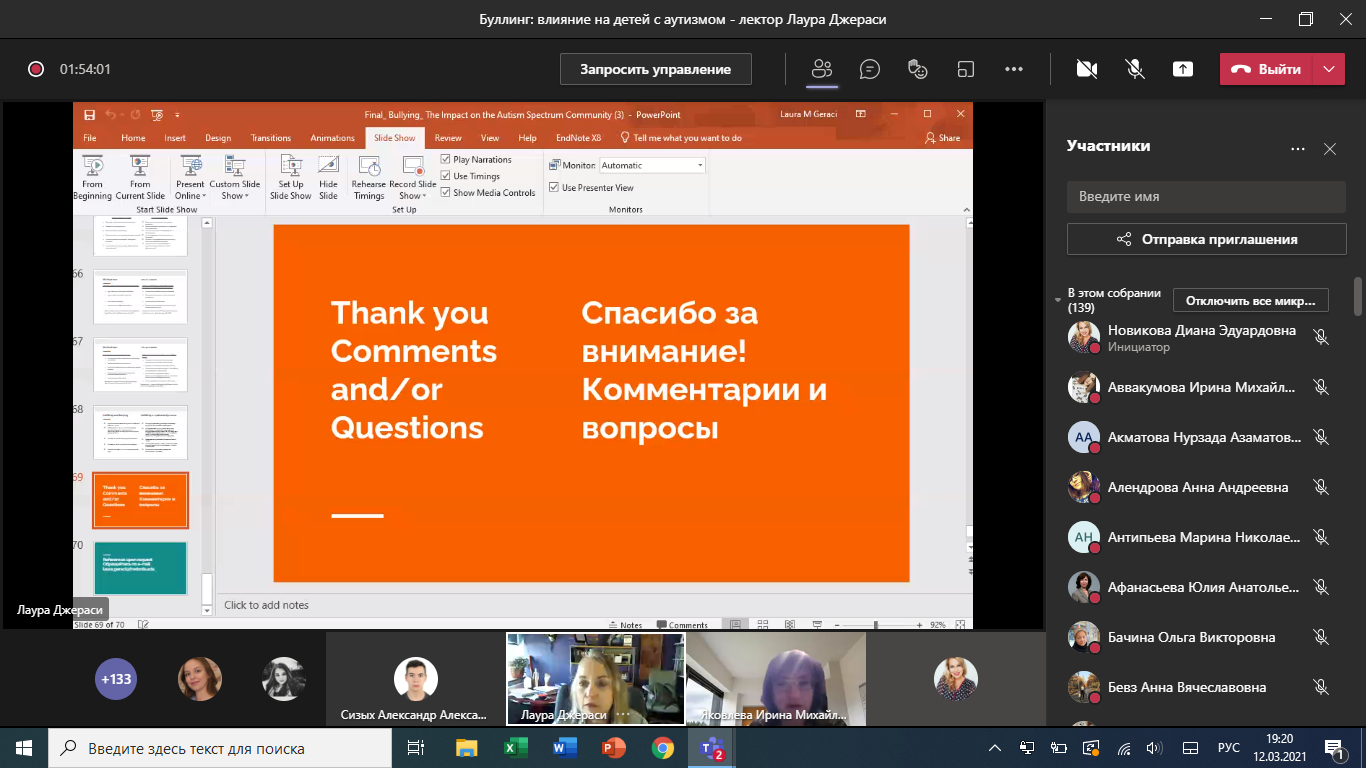The image size is (1366, 768).
Task: Click the PowerPoint zoom slider
Action: point(876,625)
